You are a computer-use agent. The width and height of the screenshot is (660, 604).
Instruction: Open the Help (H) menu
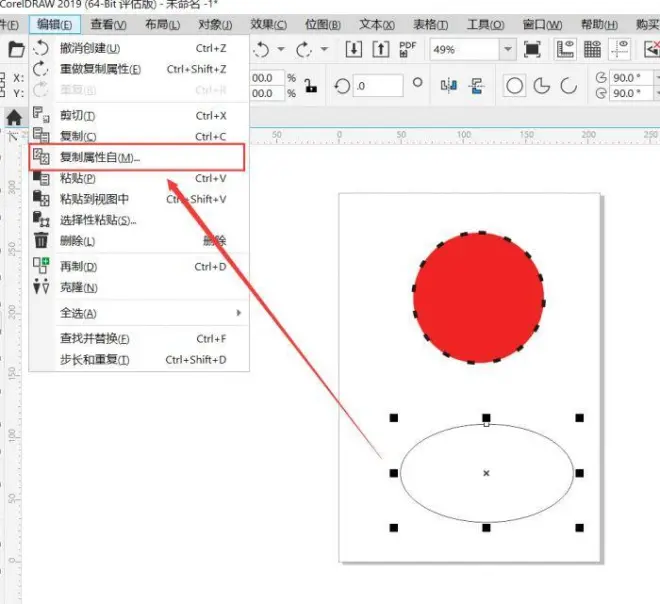[x=599, y=25]
